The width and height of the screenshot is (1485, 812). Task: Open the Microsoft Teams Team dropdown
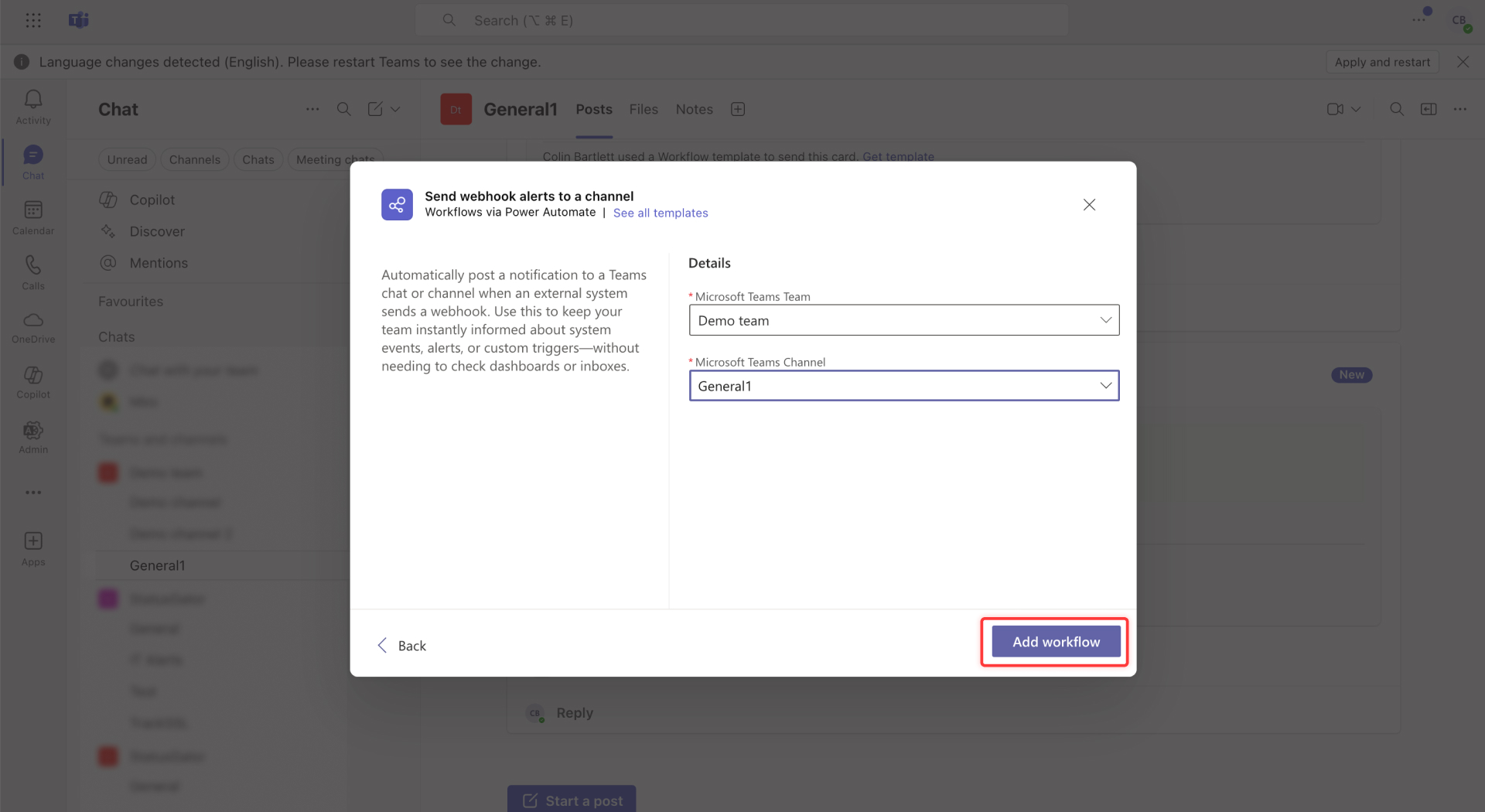(x=904, y=320)
